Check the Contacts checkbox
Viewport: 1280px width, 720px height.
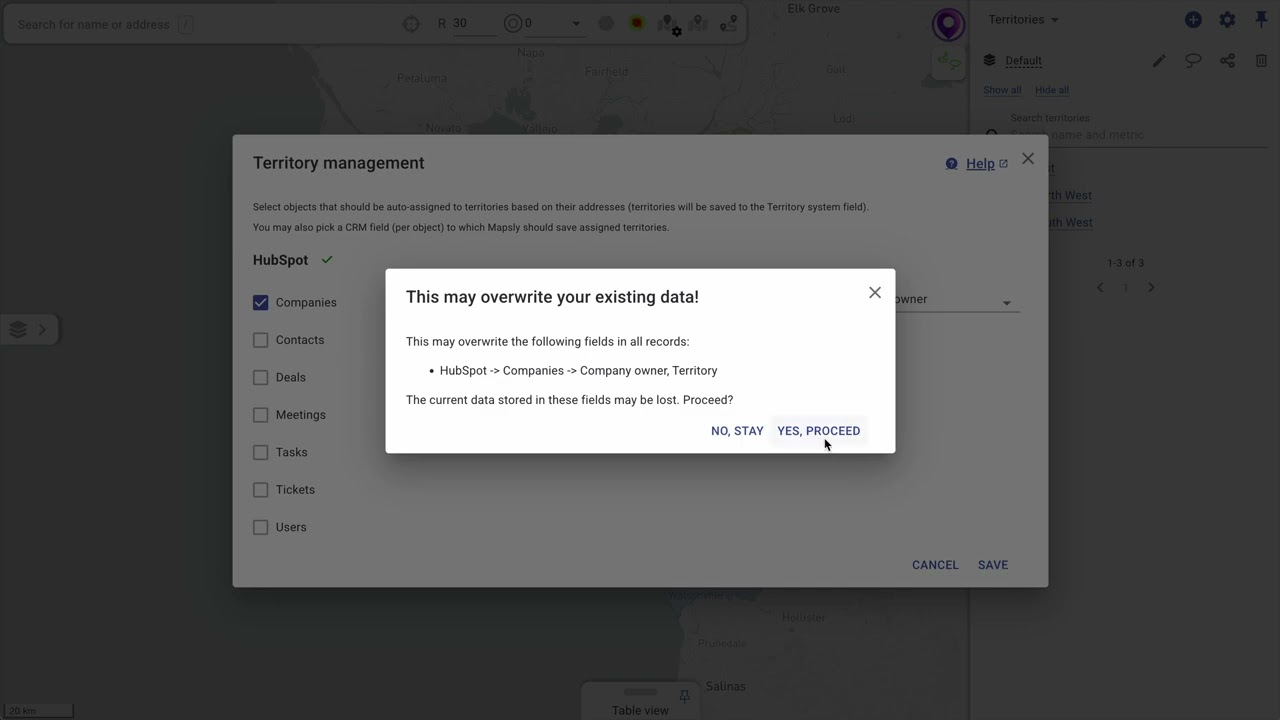point(261,340)
